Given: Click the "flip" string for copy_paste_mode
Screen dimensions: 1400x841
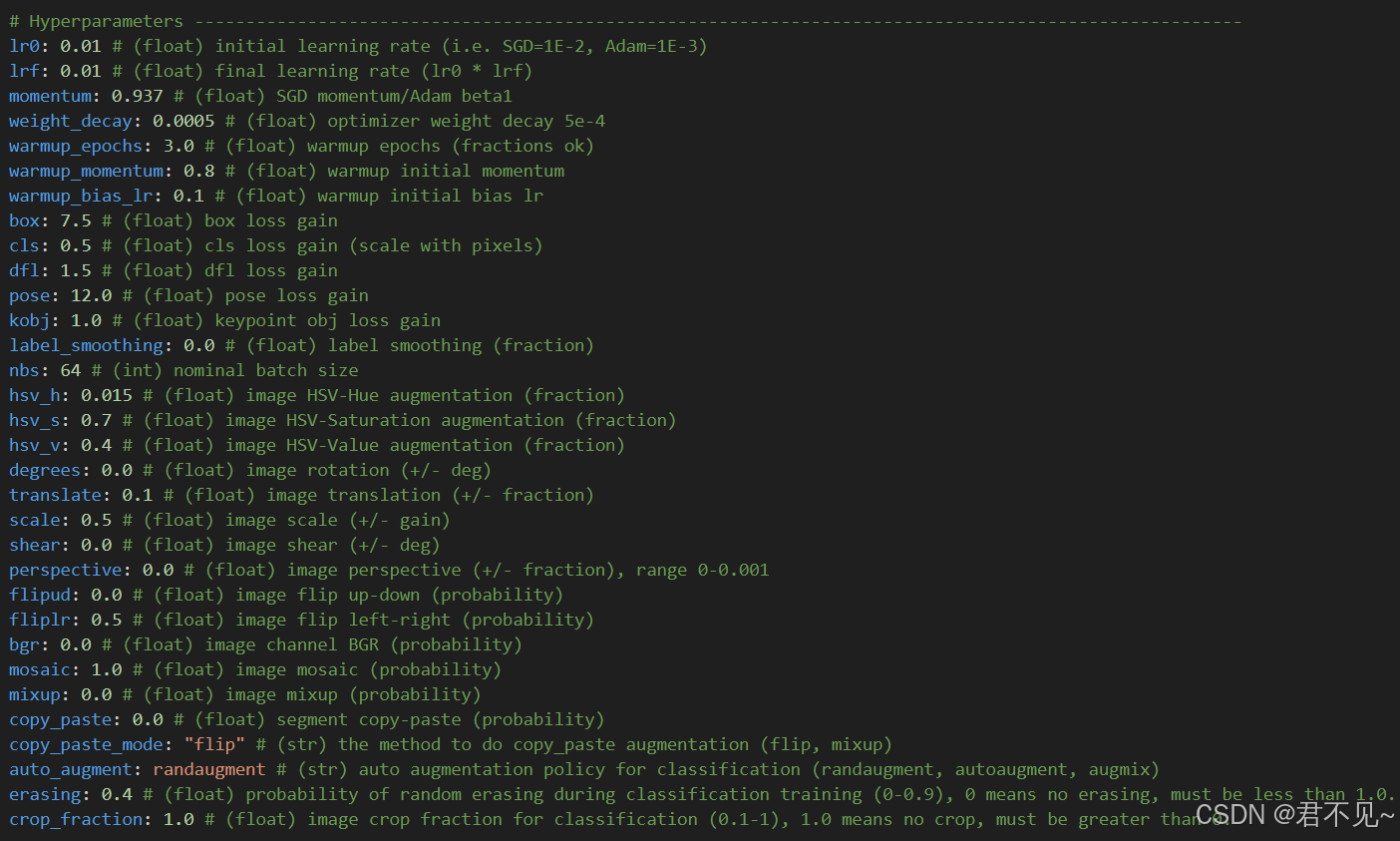Looking at the screenshot, I should tap(214, 744).
